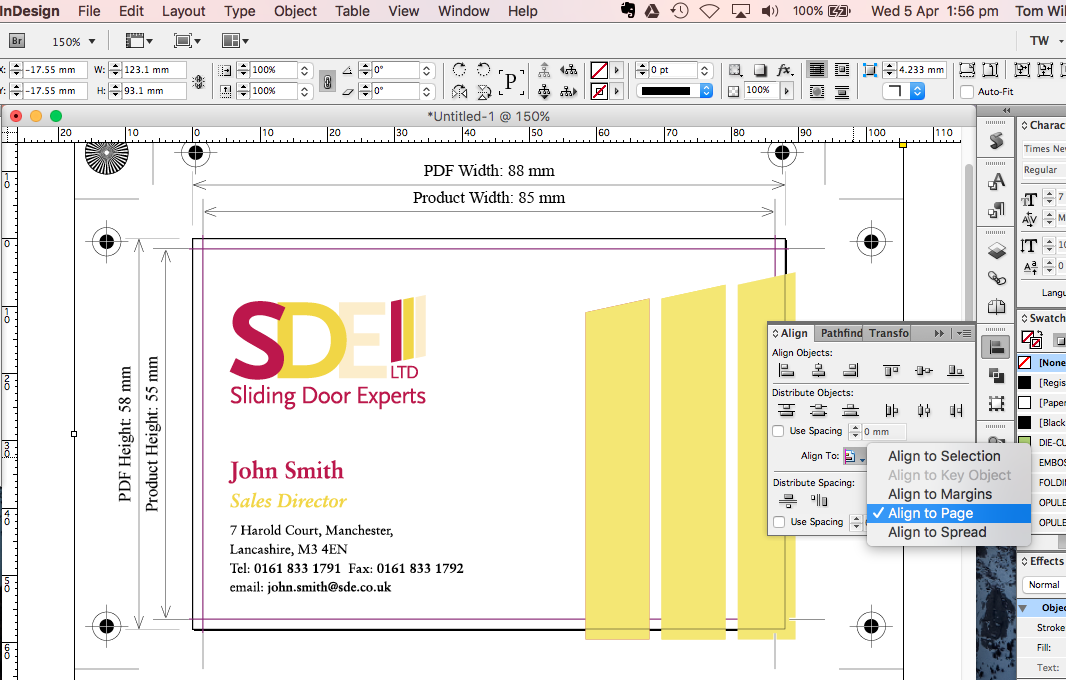Click the Distribute Top Edges icon
The height and width of the screenshot is (680, 1066).
(x=786, y=410)
